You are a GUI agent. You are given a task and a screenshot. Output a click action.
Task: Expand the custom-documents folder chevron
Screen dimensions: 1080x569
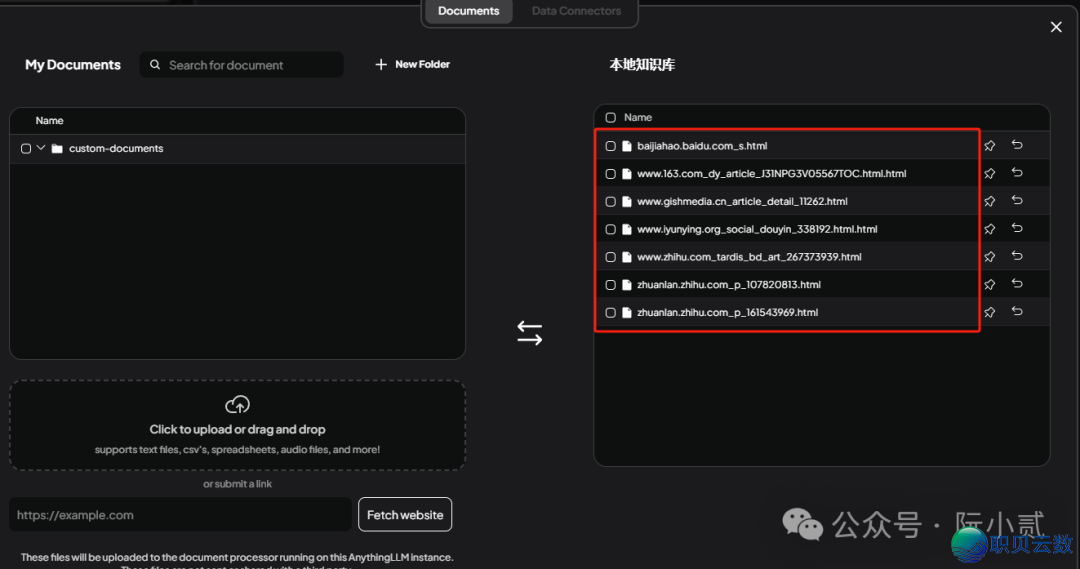click(x=41, y=148)
